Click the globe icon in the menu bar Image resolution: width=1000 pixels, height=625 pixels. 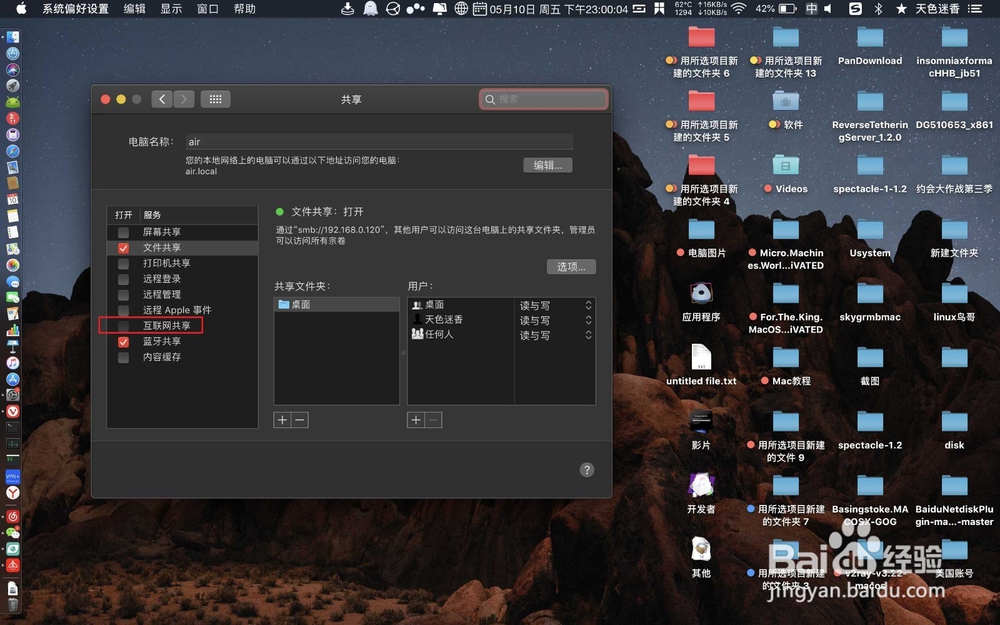pyautogui.click(x=459, y=9)
